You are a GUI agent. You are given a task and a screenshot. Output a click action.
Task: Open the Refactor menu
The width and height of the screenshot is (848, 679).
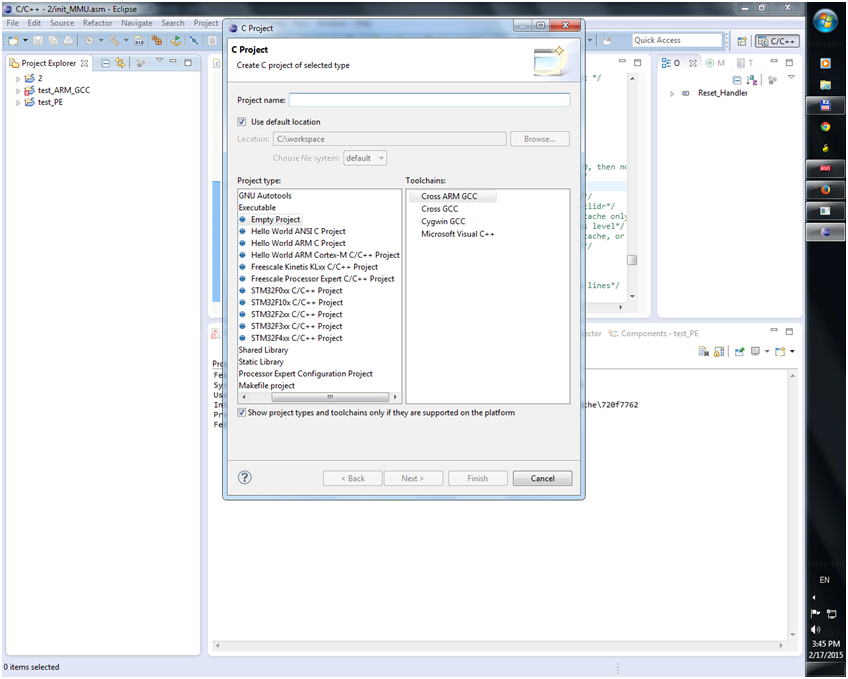coord(97,23)
